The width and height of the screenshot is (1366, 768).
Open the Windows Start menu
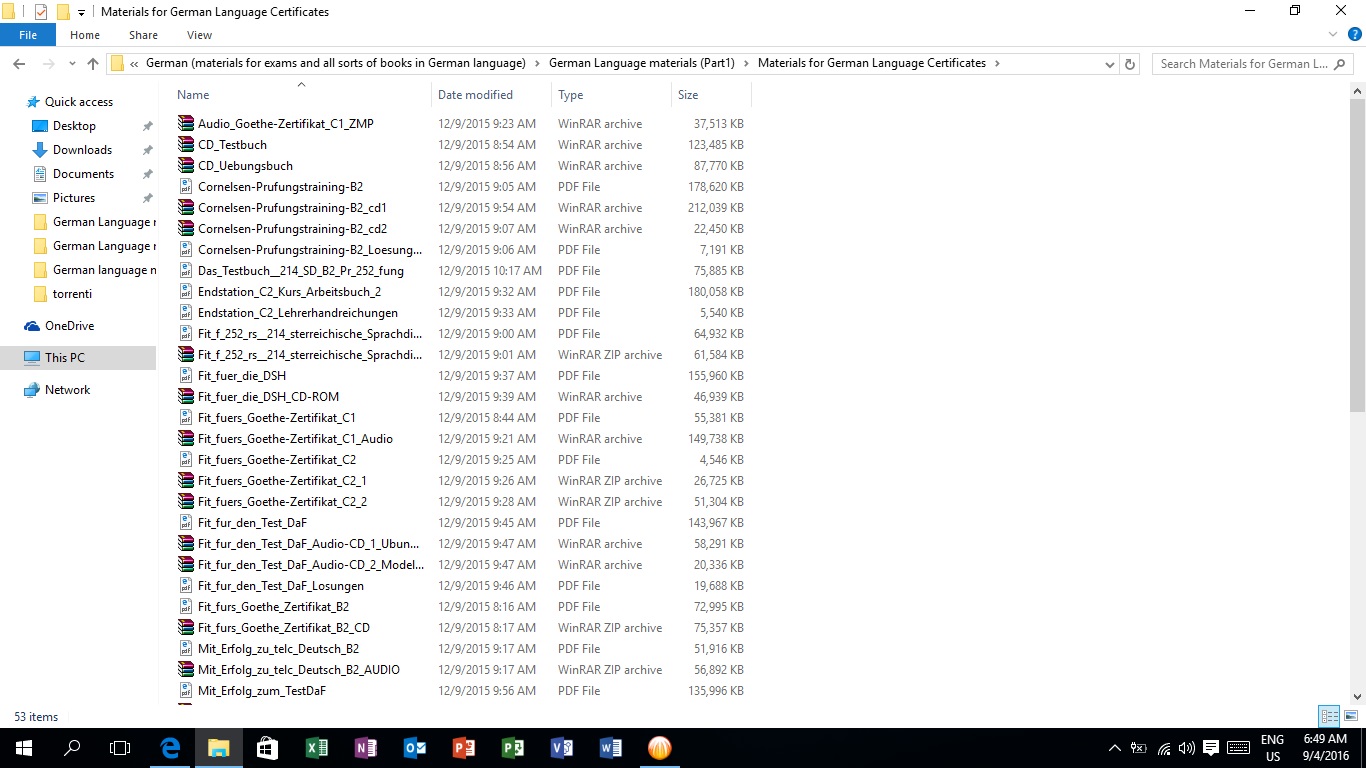[x=23, y=748]
